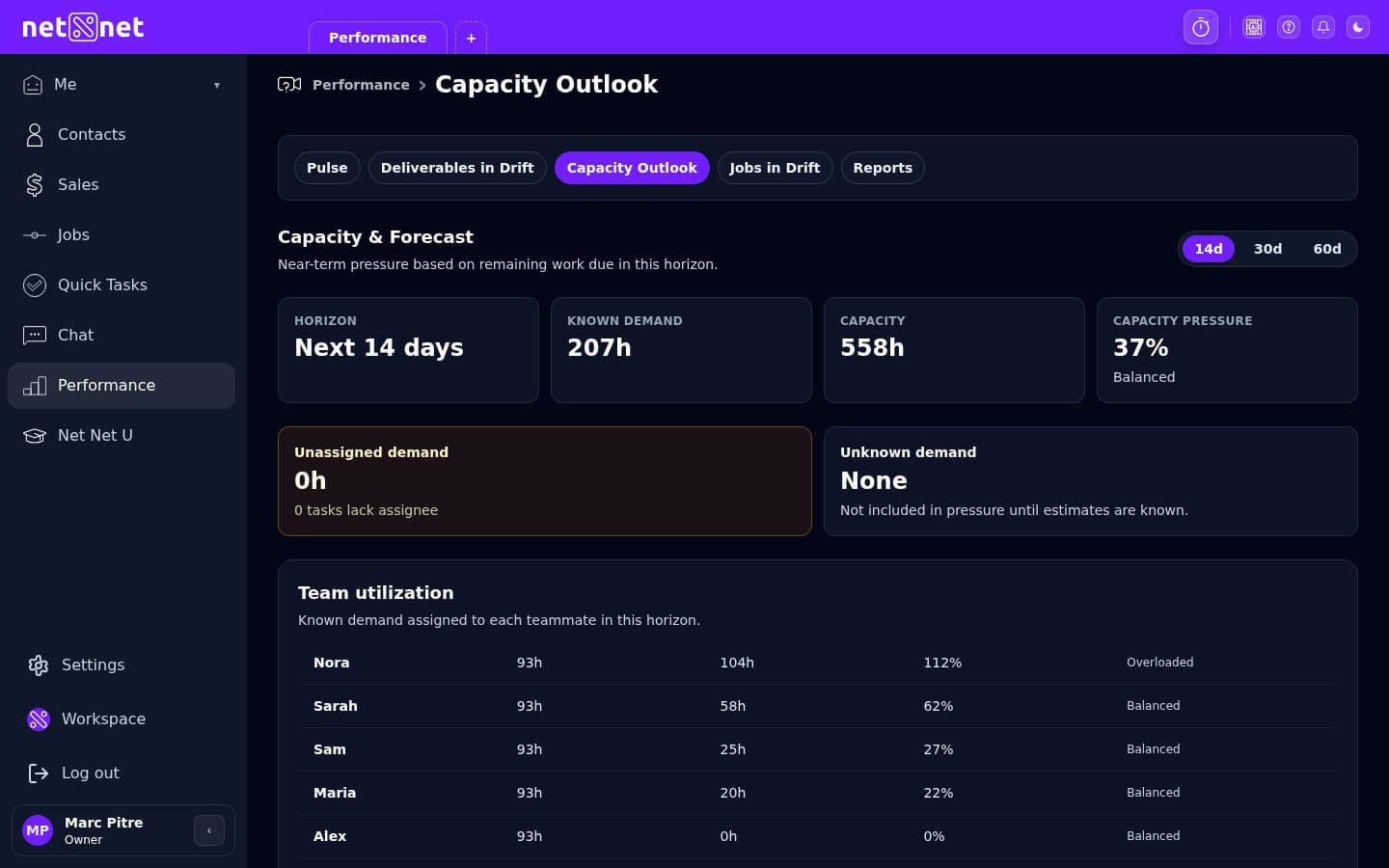The width and height of the screenshot is (1389, 868).
Task: Open notifications bell
Action: pos(1323,27)
